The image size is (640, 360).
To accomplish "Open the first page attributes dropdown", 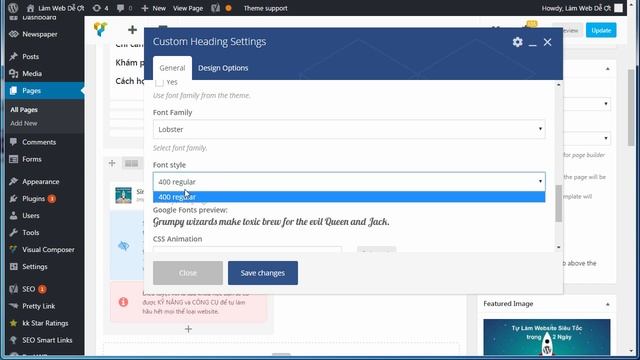I will point(587,104).
